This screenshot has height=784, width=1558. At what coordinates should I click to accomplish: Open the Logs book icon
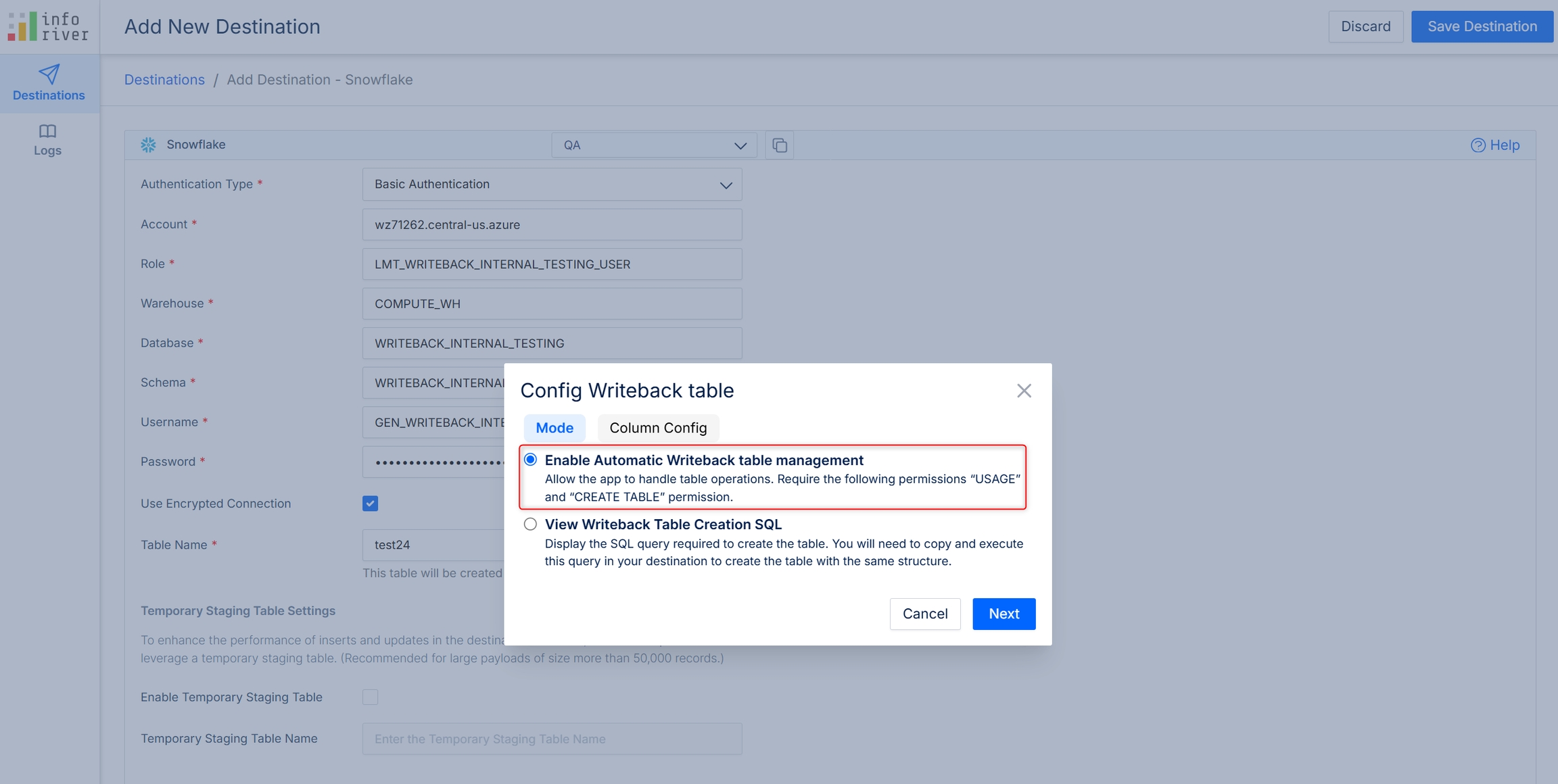[x=47, y=131]
